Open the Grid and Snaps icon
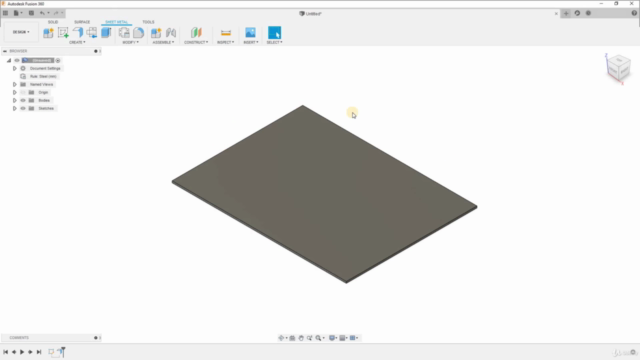This screenshot has height=360, width=640. [x=342, y=338]
